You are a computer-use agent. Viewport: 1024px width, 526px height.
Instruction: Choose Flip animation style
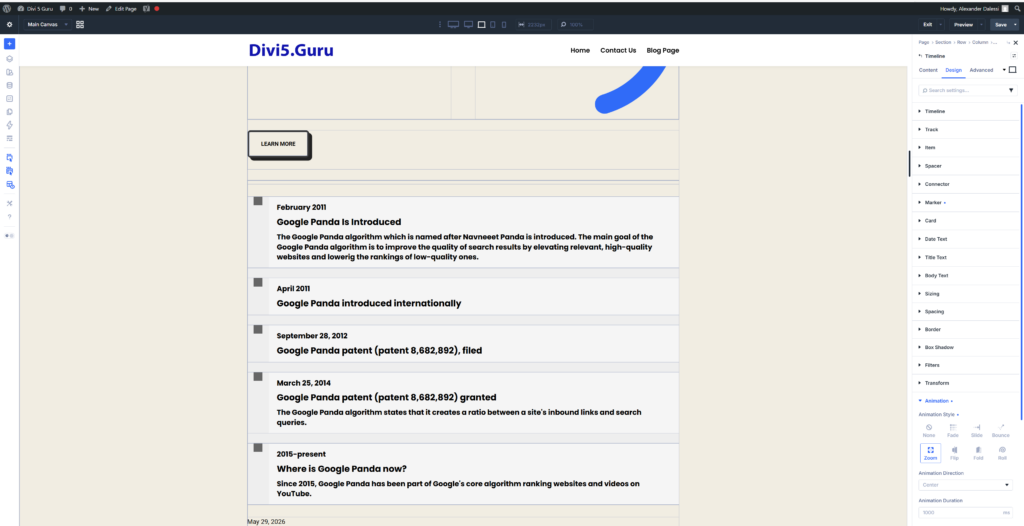pyautogui.click(x=954, y=453)
